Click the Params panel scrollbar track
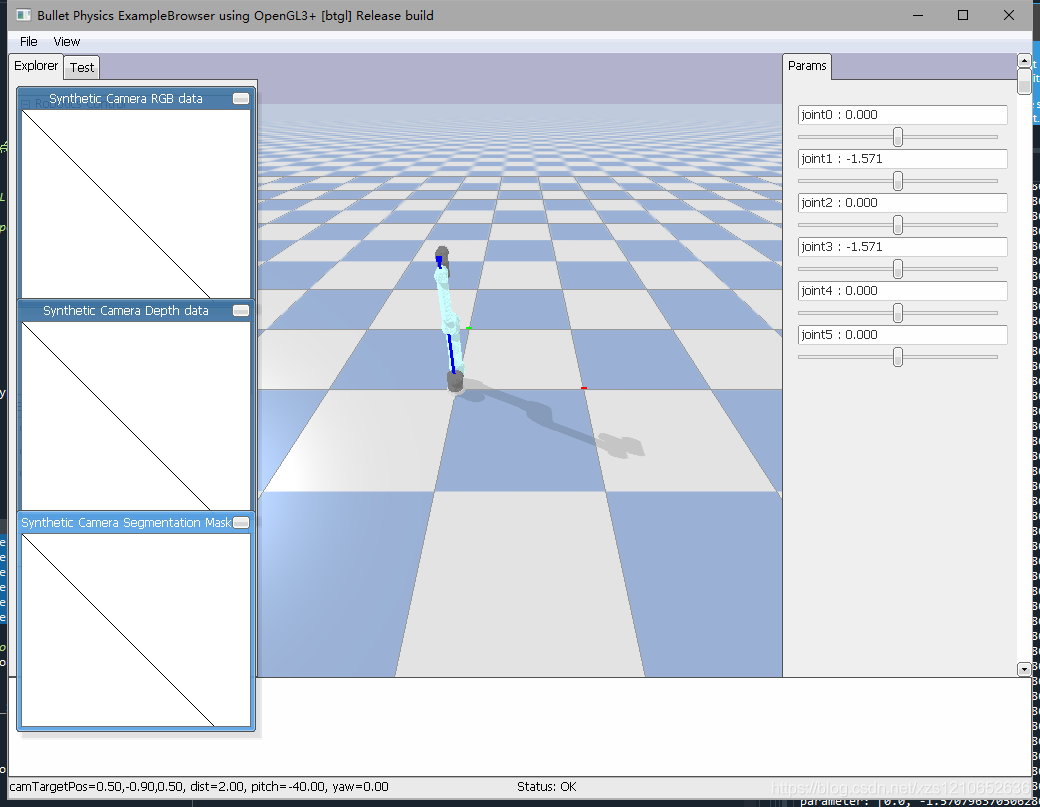This screenshot has width=1040, height=807. point(1023,300)
